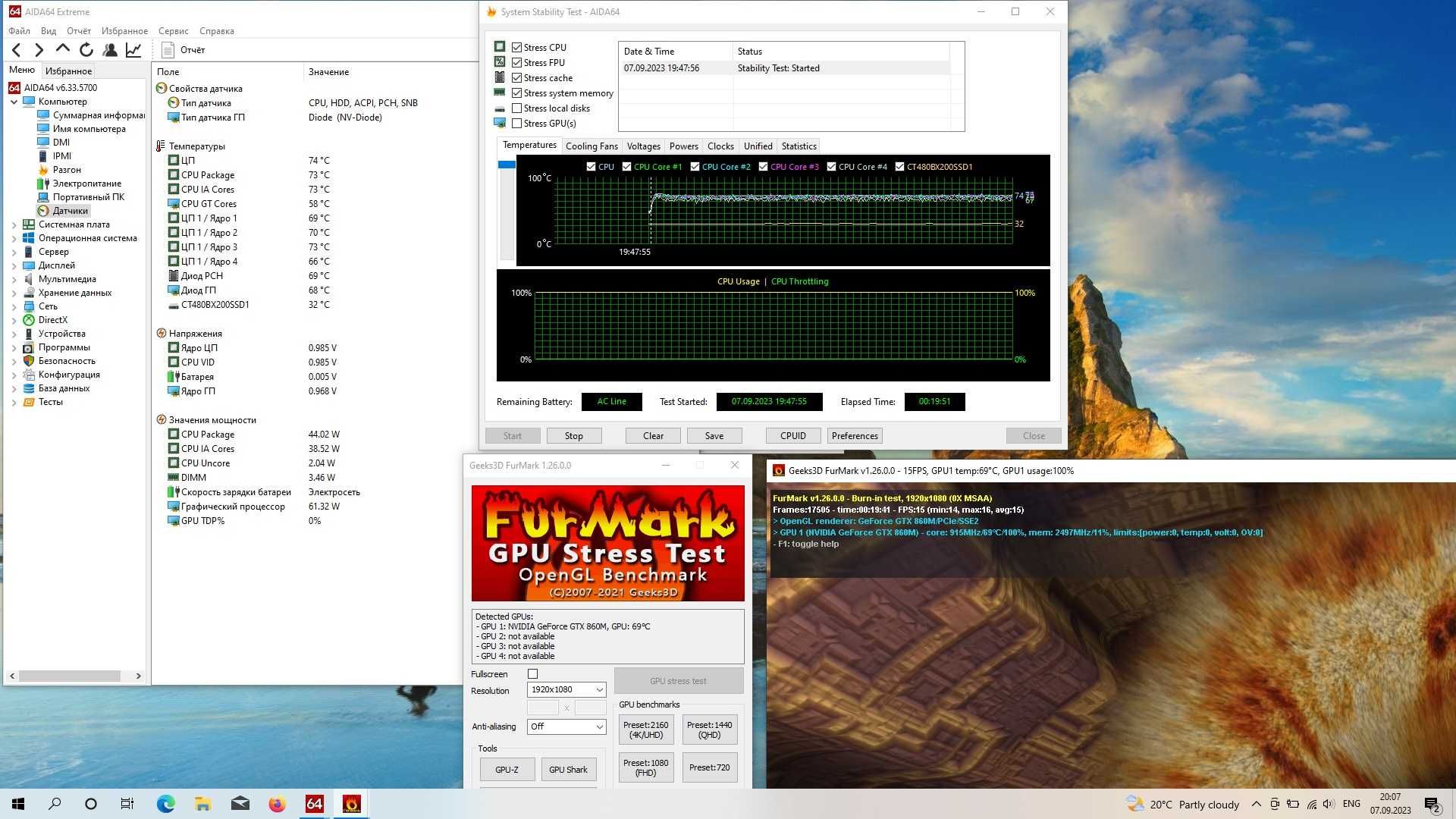
Task: Expand the Мультимедиа tree node
Action: click(x=14, y=279)
